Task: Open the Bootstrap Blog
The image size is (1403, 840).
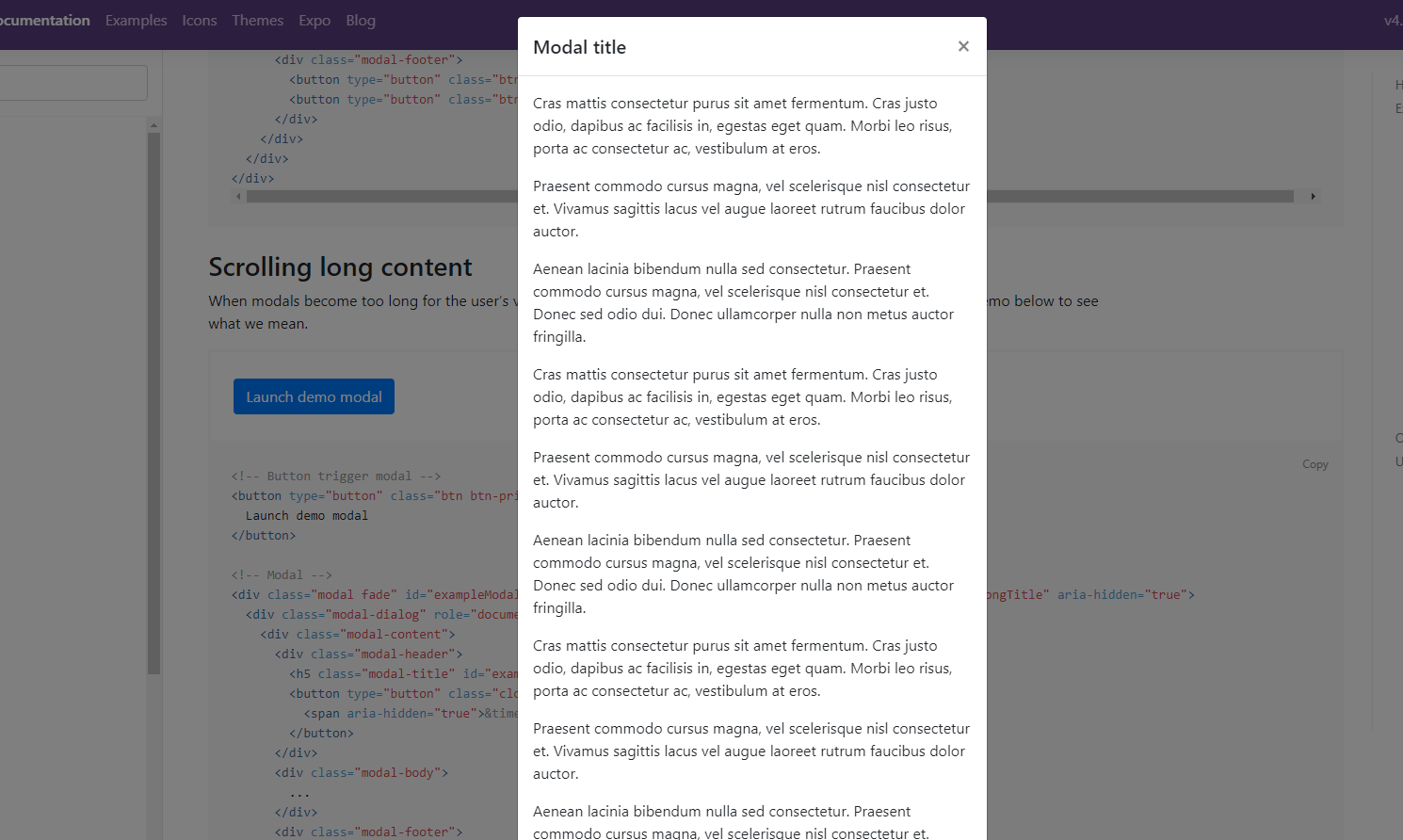Action: click(x=361, y=20)
